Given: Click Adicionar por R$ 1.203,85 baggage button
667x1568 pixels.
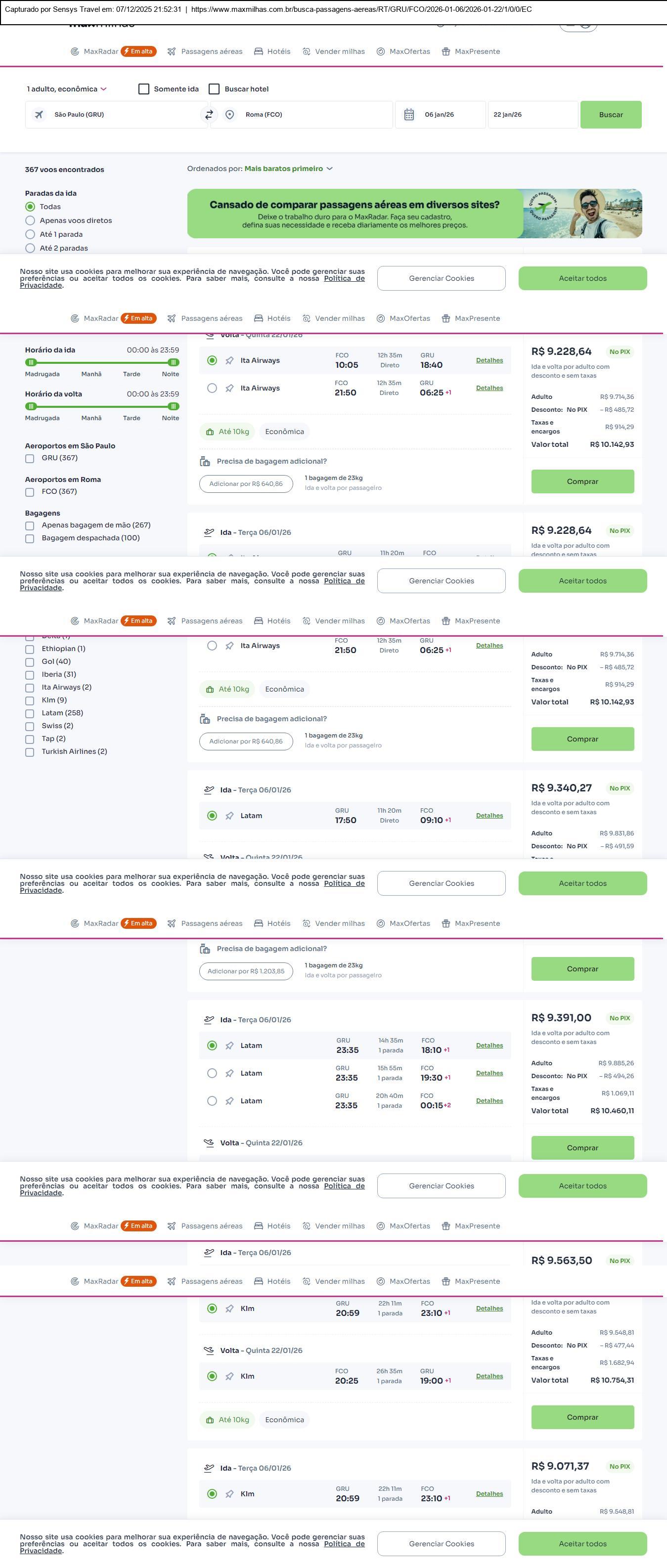Looking at the screenshot, I should (x=246, y=971).
